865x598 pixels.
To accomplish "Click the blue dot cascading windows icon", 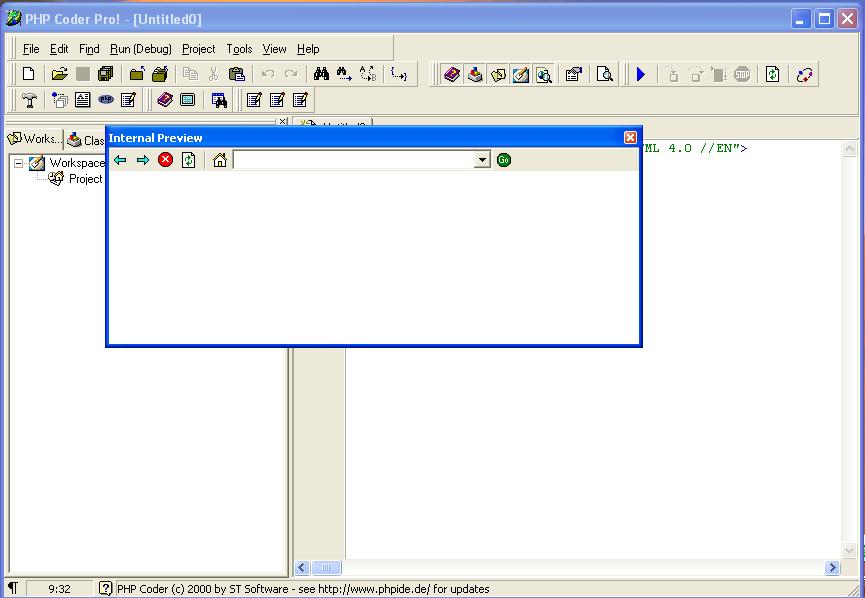I will pos(60,100).
